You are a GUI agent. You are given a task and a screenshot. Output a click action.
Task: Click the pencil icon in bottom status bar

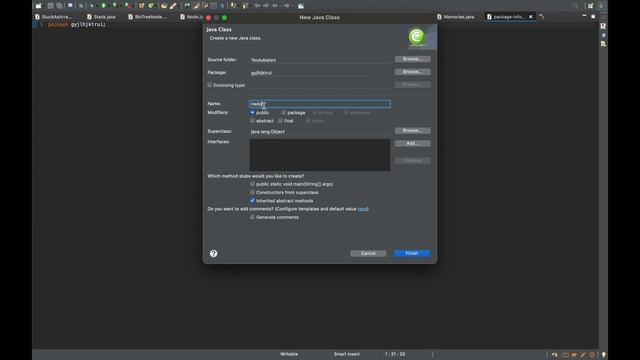coord(583,355)
